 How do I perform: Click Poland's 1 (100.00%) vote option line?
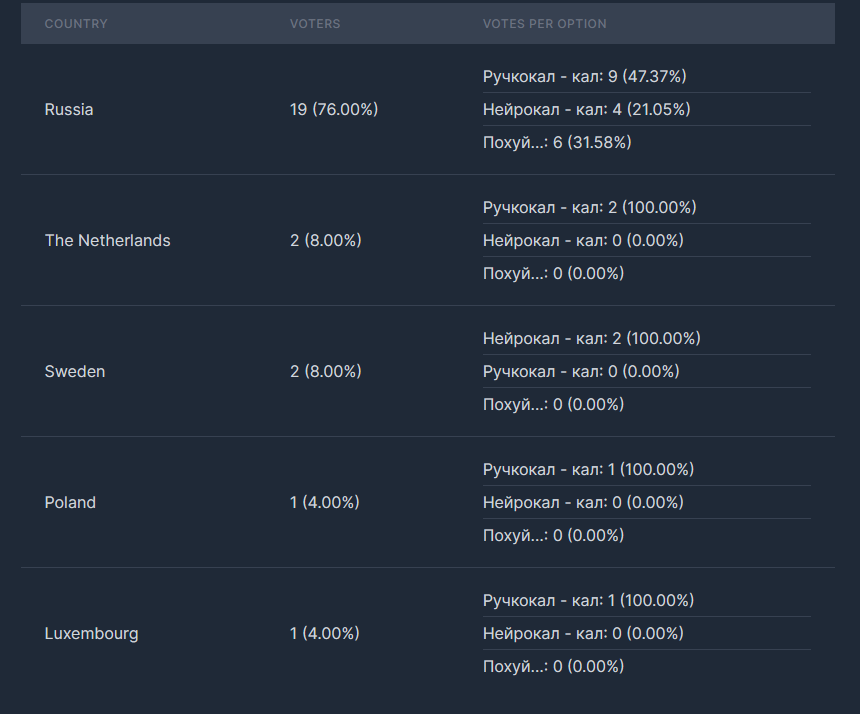pyautogui.click(x=588, y=470)
